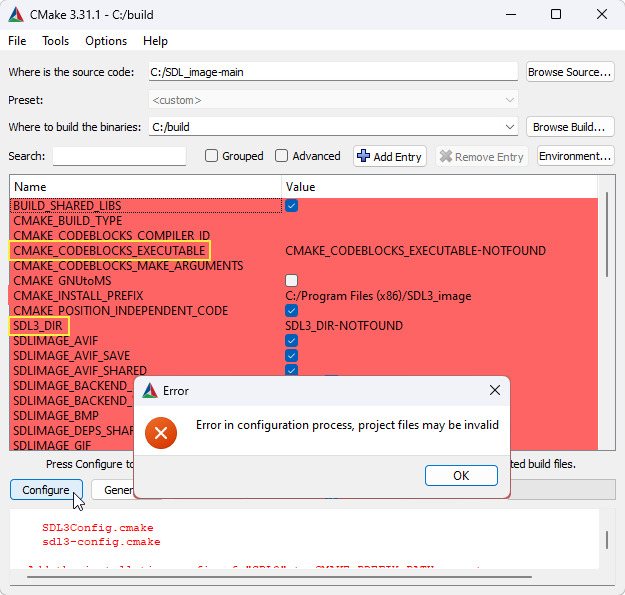This screenshot has width=625, height=595.
Task: Click the Environment button
Action: [576, 156]
